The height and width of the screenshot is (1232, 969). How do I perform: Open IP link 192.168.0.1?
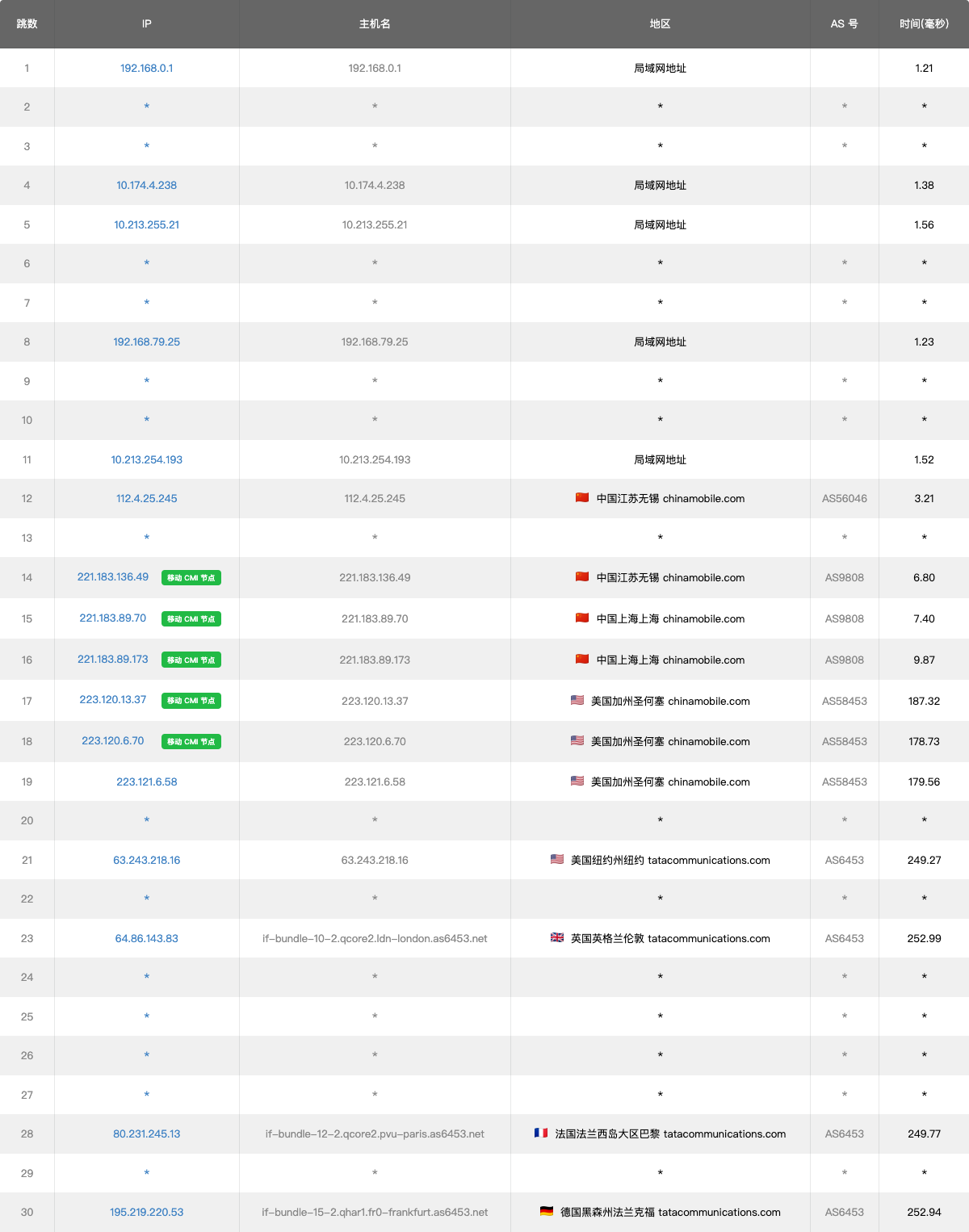[146, 69]
